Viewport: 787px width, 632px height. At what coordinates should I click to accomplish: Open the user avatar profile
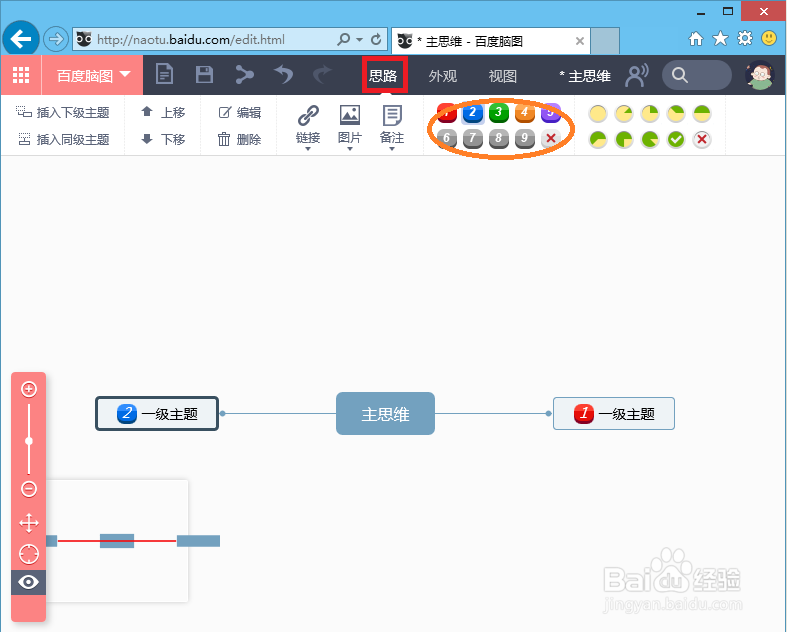click(x=760, y=75)
